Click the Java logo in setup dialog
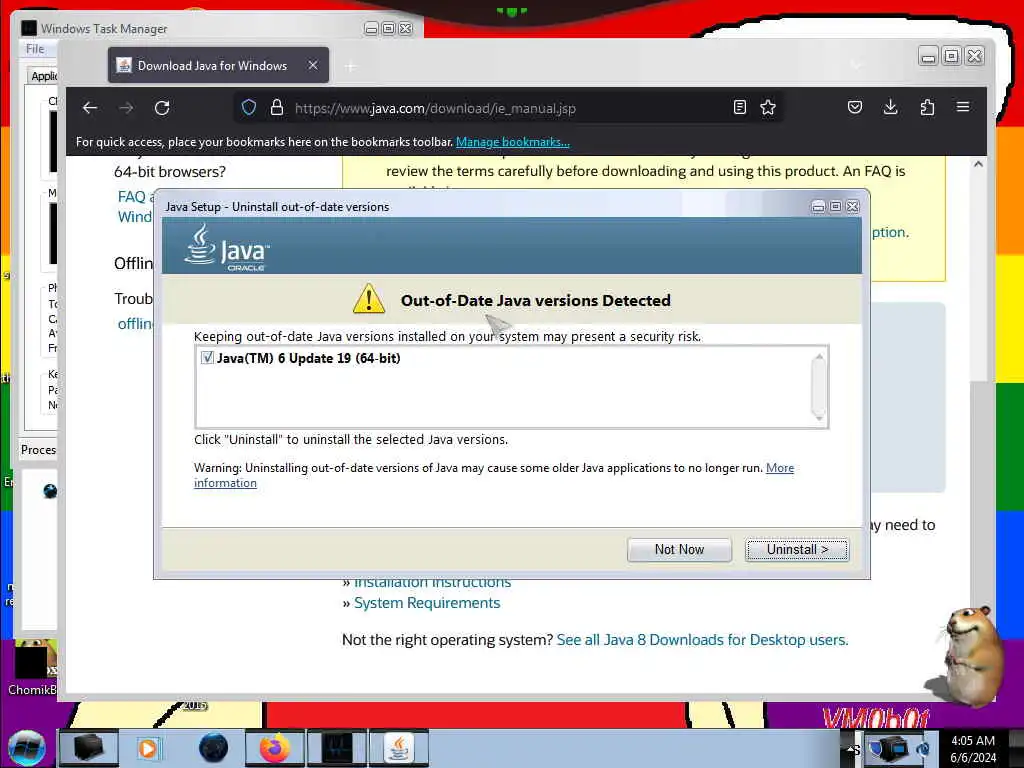1024x768 pixels. (227, 247)
